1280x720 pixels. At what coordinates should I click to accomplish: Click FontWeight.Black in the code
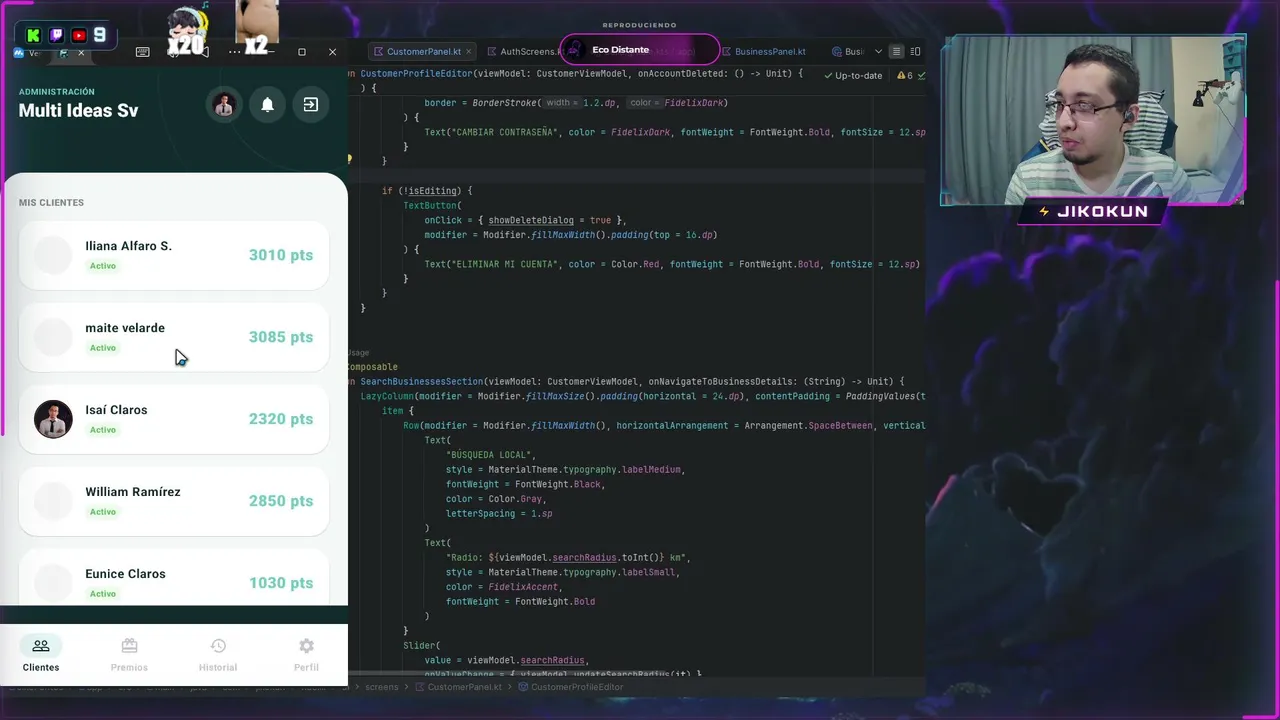(559, 484)
